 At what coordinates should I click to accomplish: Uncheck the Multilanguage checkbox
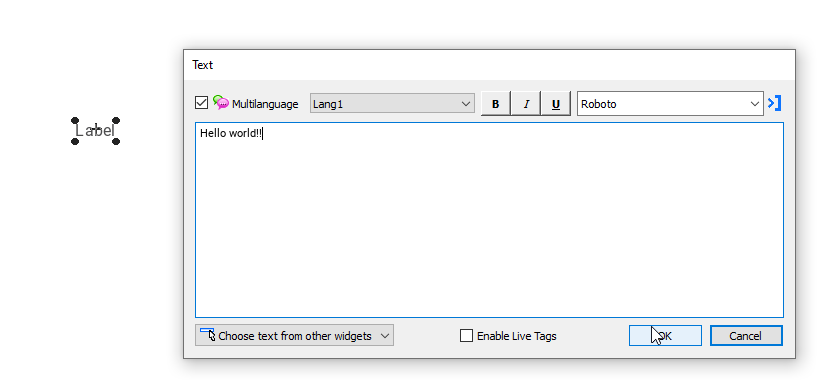pos(201,102)
